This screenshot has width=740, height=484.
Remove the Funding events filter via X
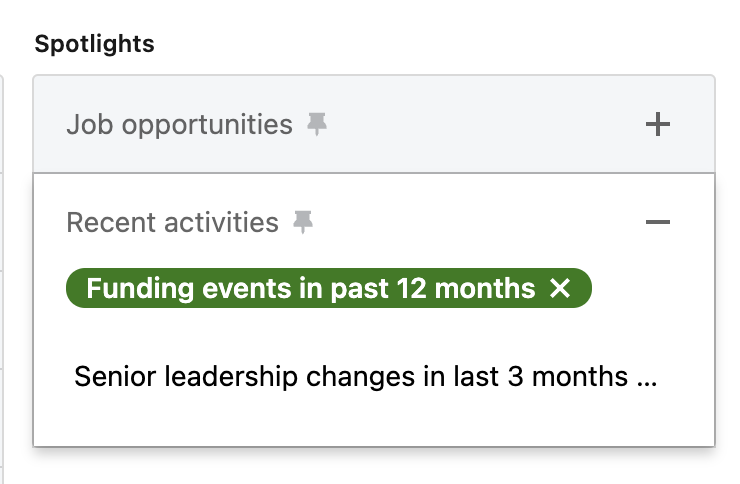click(560, 289)
